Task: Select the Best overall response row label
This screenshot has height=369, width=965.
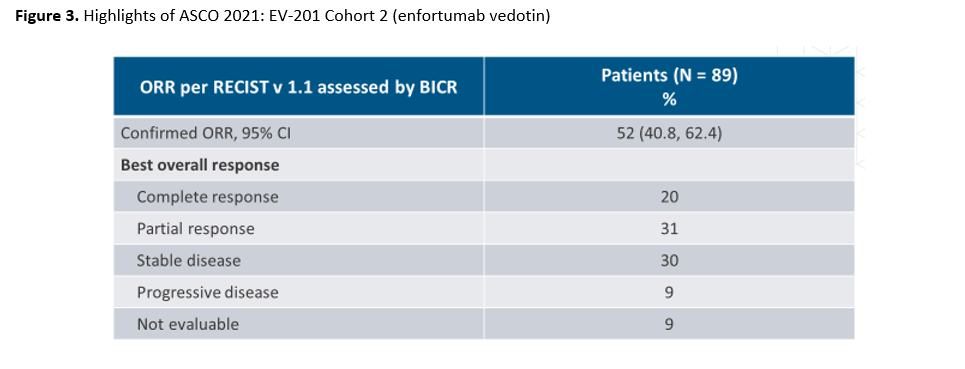Action: 200,165
